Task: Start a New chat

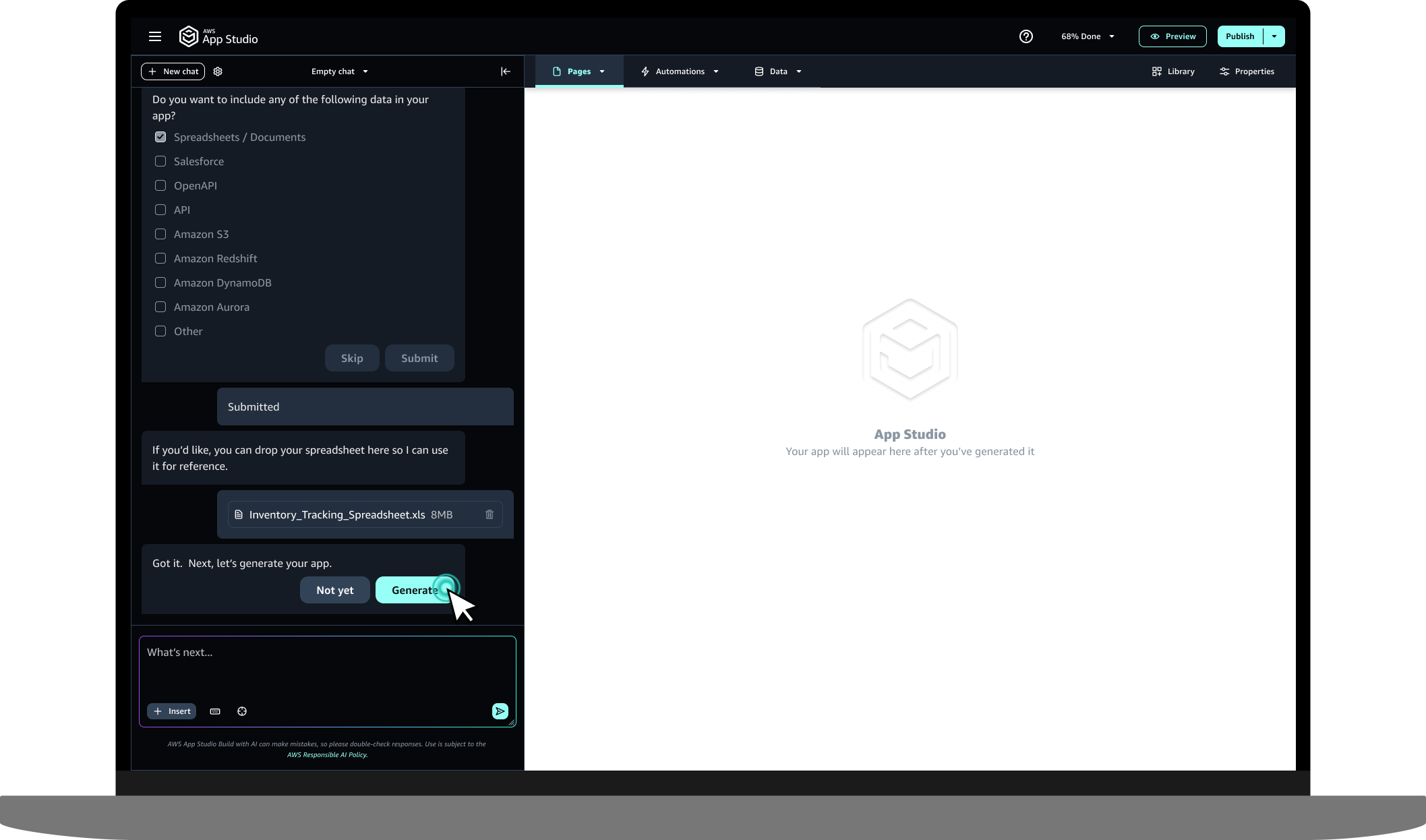Action: tap(173, 71)
